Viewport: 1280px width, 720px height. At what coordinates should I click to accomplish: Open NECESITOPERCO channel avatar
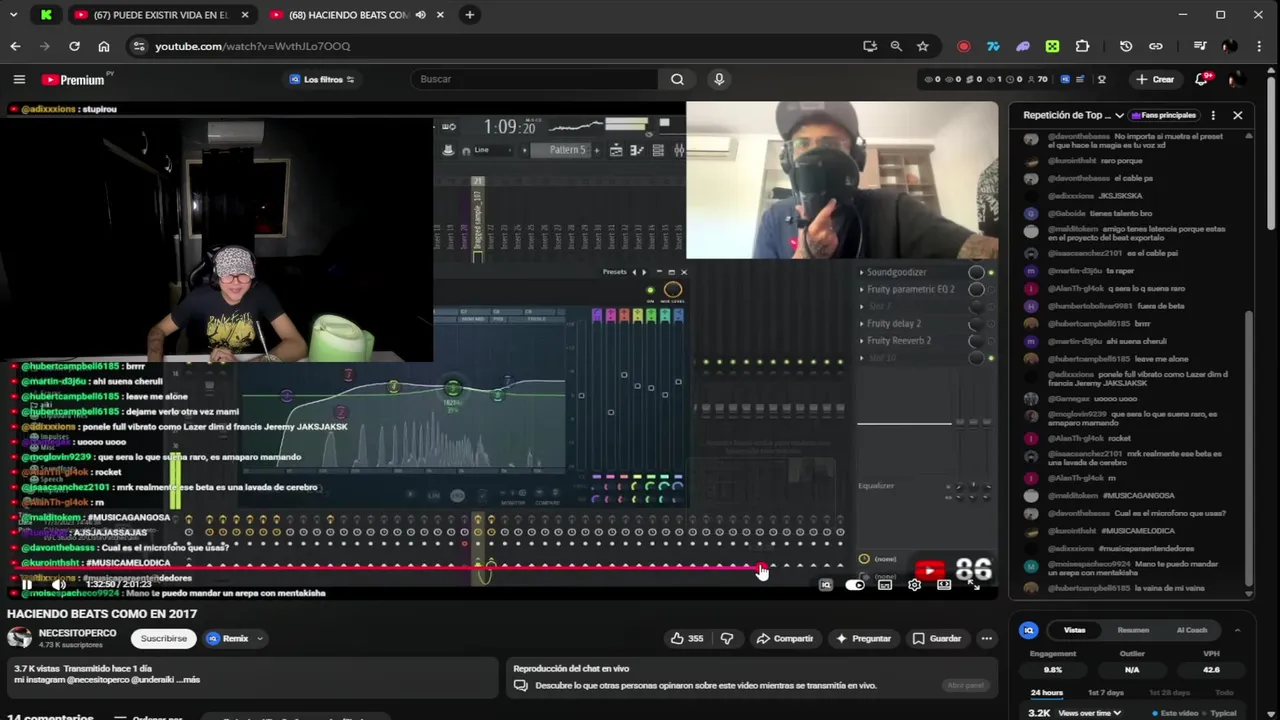click(19, 638)
